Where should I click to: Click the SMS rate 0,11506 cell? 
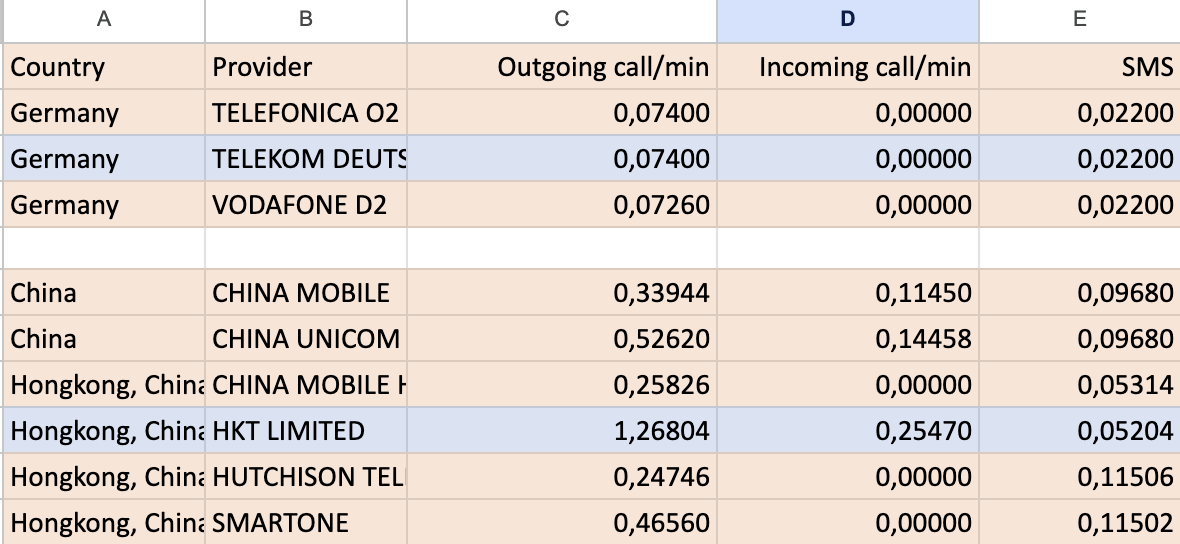[1079, 476]
